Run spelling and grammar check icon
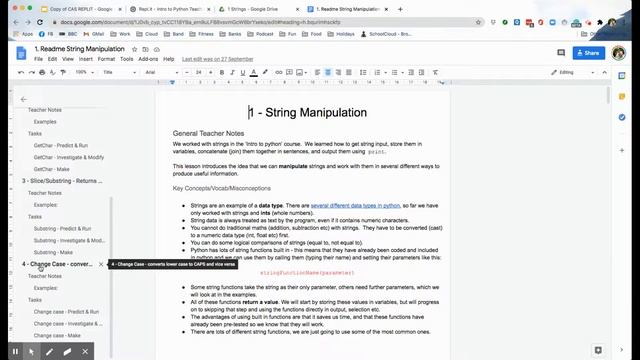The height and width of the screenshot is (360, 640). pos(53,72)
